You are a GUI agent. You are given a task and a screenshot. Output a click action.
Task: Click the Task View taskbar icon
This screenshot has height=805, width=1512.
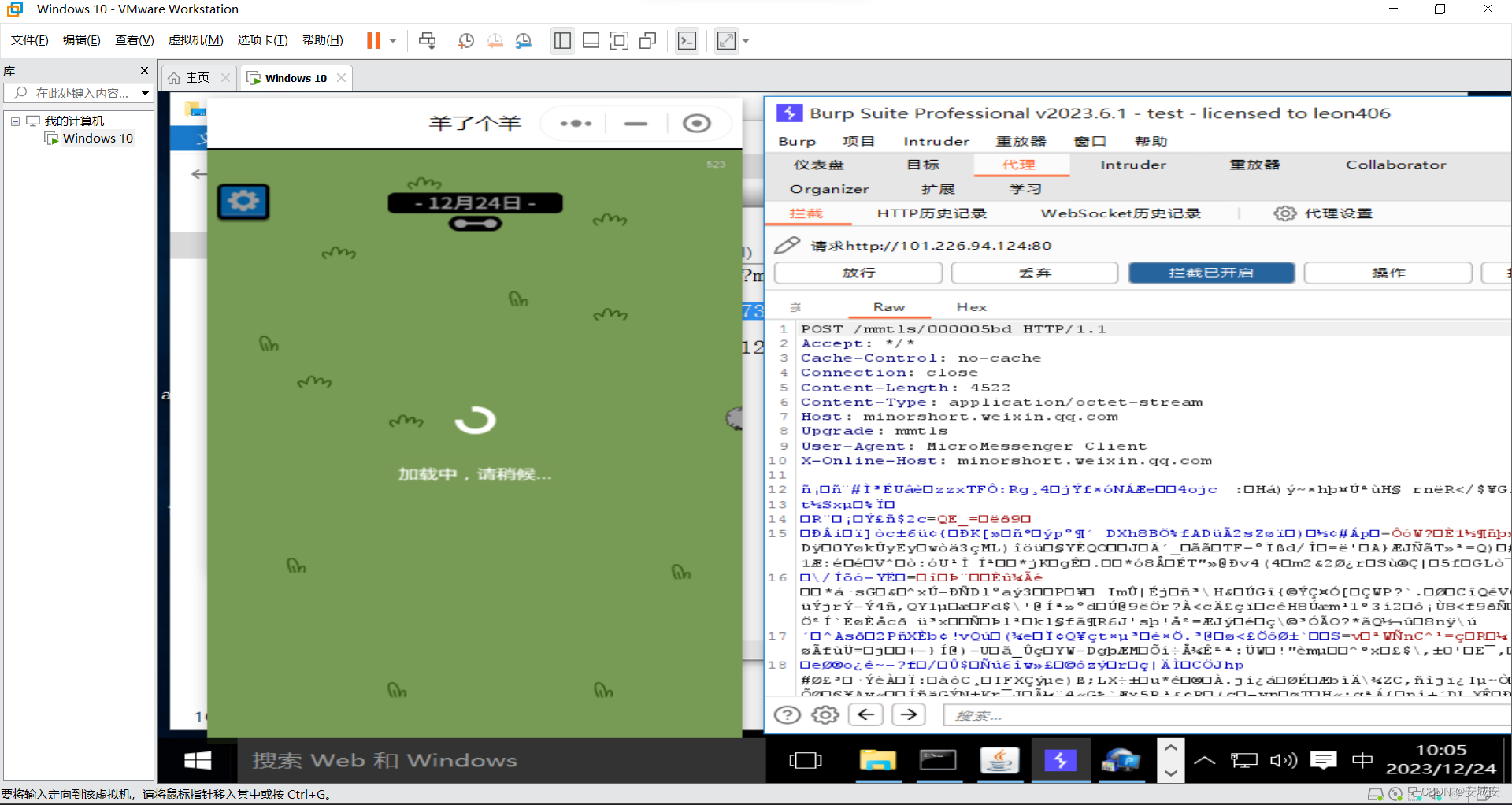(805, 761)
